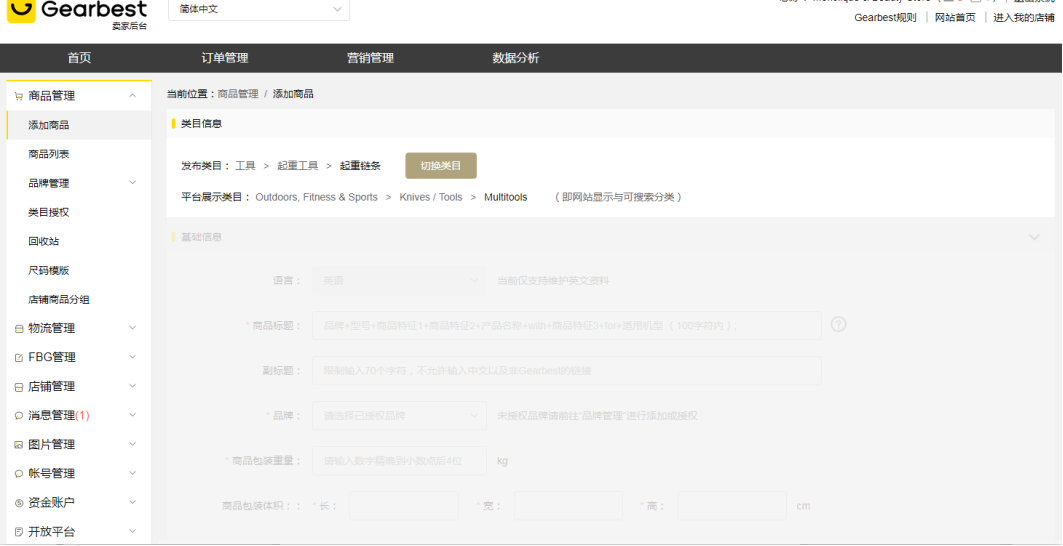Click the 开放平台 icon
Screen dimensions: 1063x546
(x=18, y=532)
